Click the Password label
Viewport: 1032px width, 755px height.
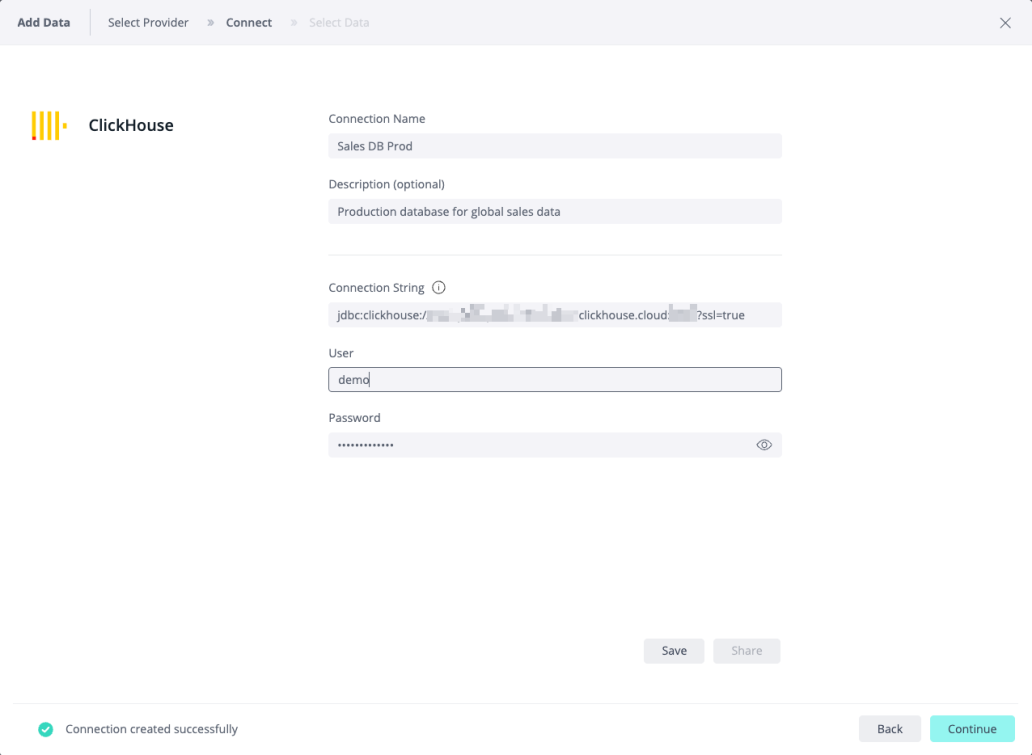click(x=354, y=418)
